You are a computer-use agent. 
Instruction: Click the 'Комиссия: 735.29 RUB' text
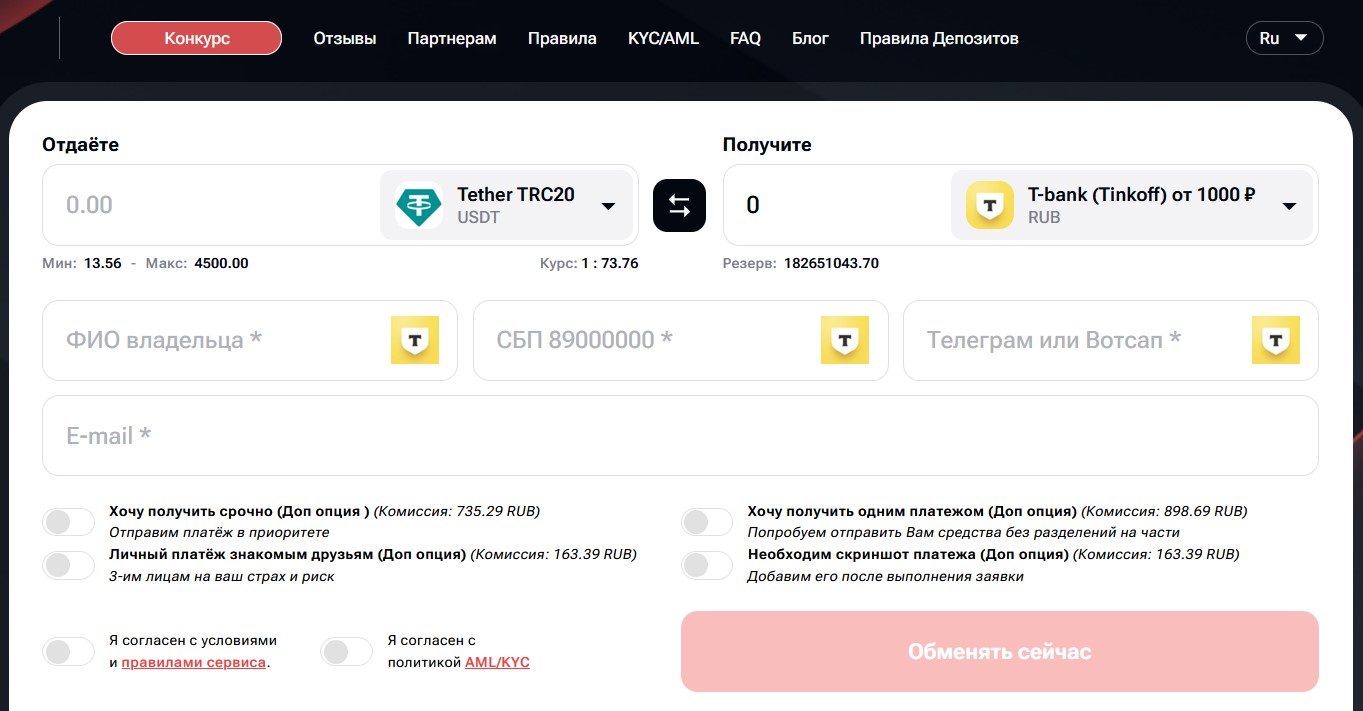click(457, 511)
